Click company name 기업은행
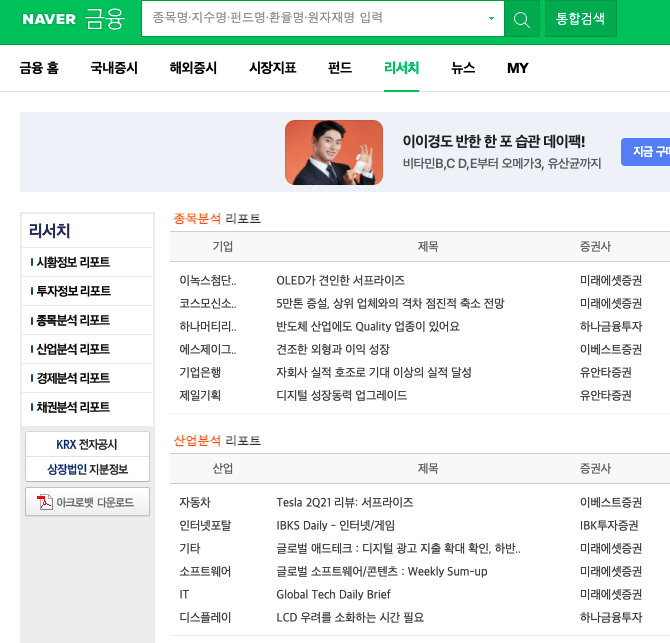This screenshot has height=643, width=670. pyautogui.click(x=200, y=373)
